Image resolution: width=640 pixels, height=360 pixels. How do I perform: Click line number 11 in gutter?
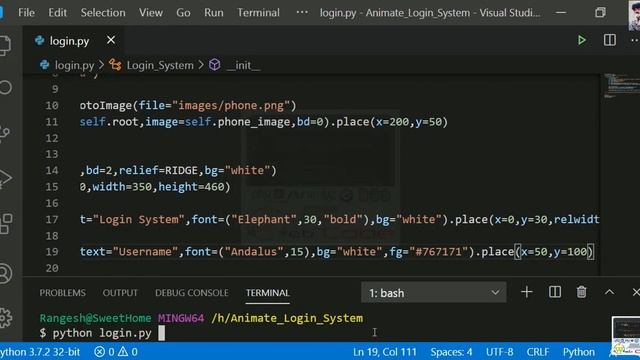tap(52, 122)
